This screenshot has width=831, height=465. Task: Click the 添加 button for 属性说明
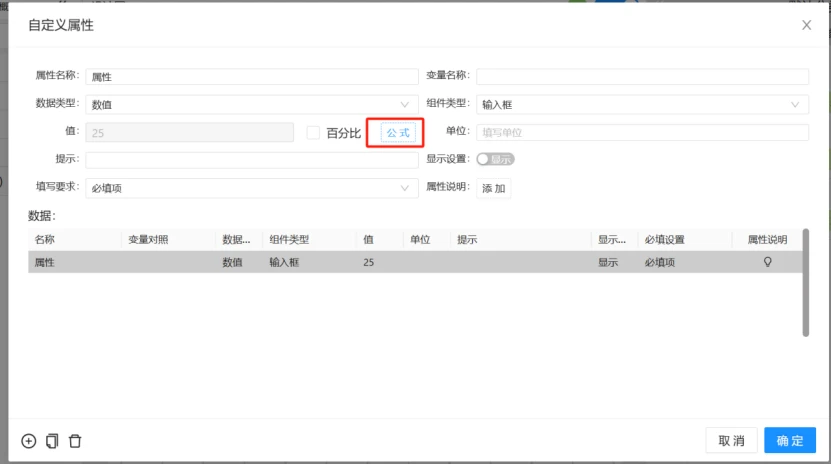tap(493, 188)
